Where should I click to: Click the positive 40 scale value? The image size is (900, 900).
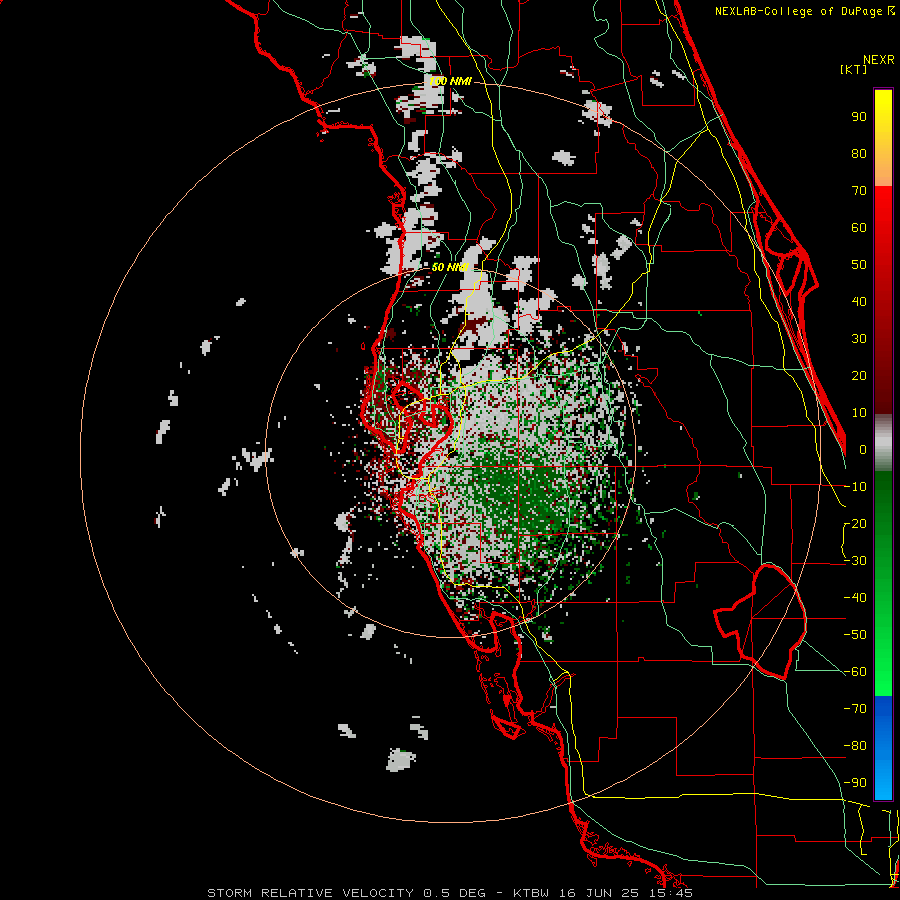pos(859,302)
